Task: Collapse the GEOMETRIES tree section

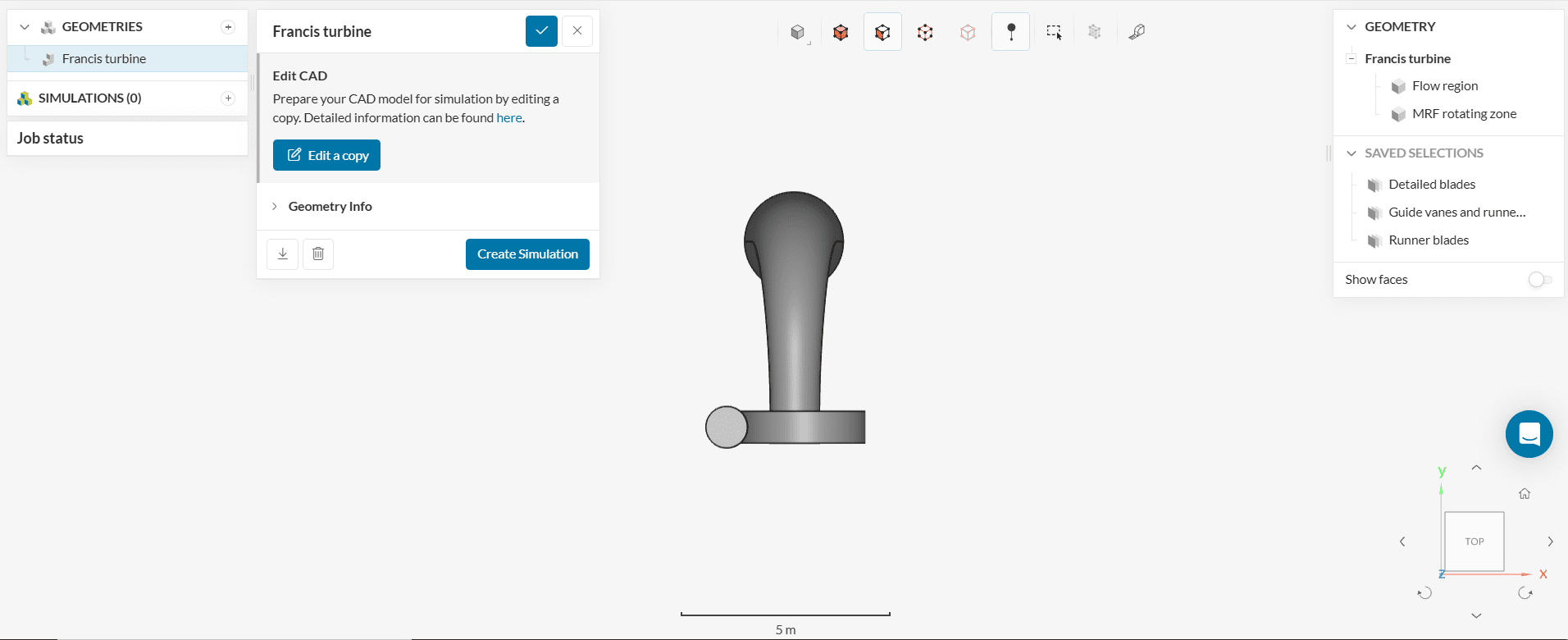Action: 25,27
